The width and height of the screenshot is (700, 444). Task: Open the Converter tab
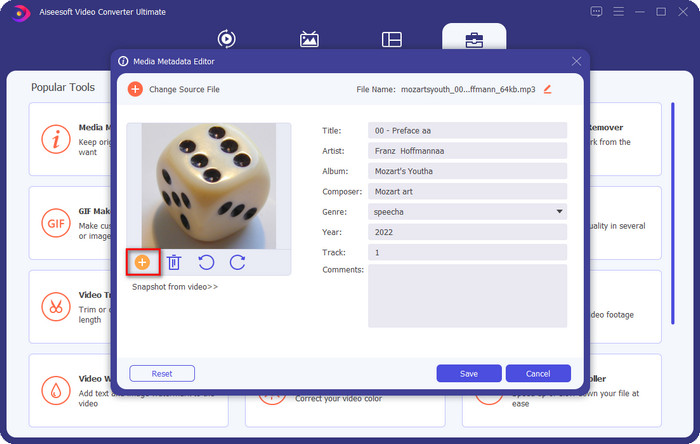tap(227, 39)
